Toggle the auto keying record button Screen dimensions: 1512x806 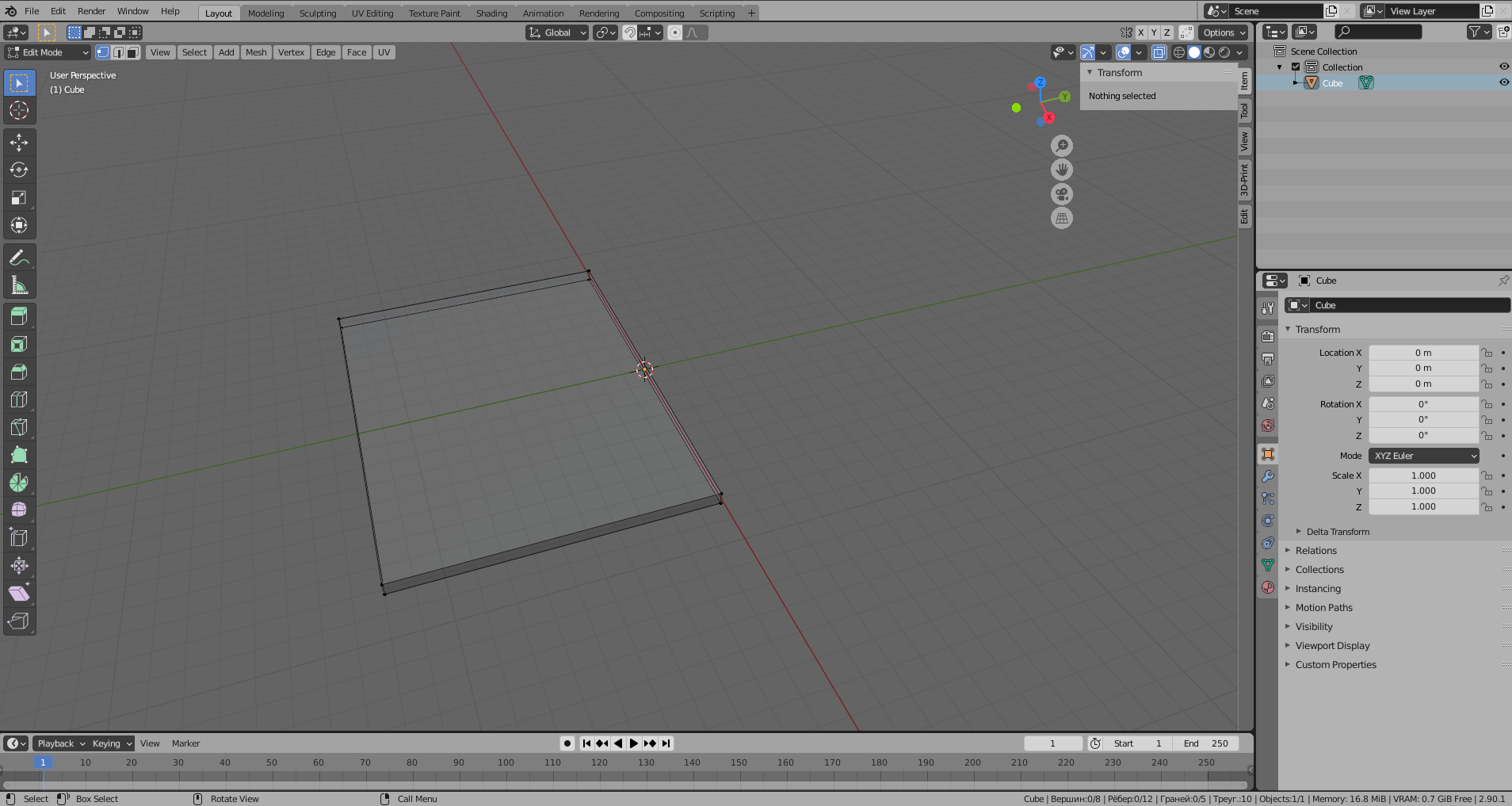(567, 743)
